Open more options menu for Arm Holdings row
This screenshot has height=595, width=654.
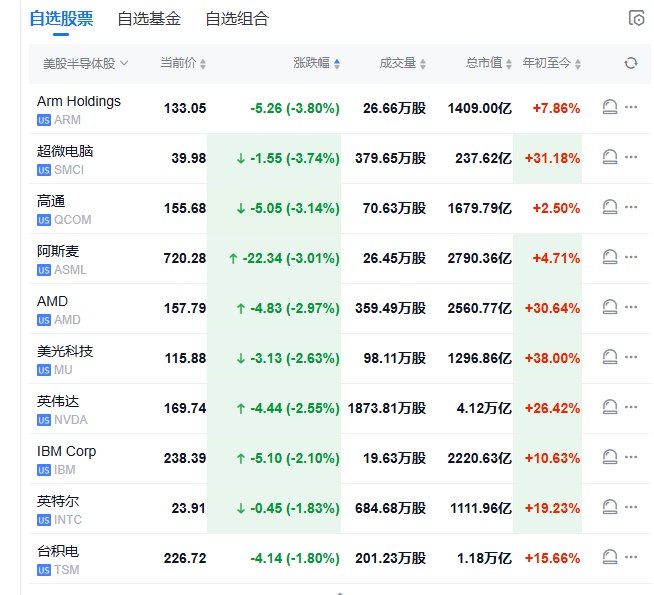(x=631, y=107)
